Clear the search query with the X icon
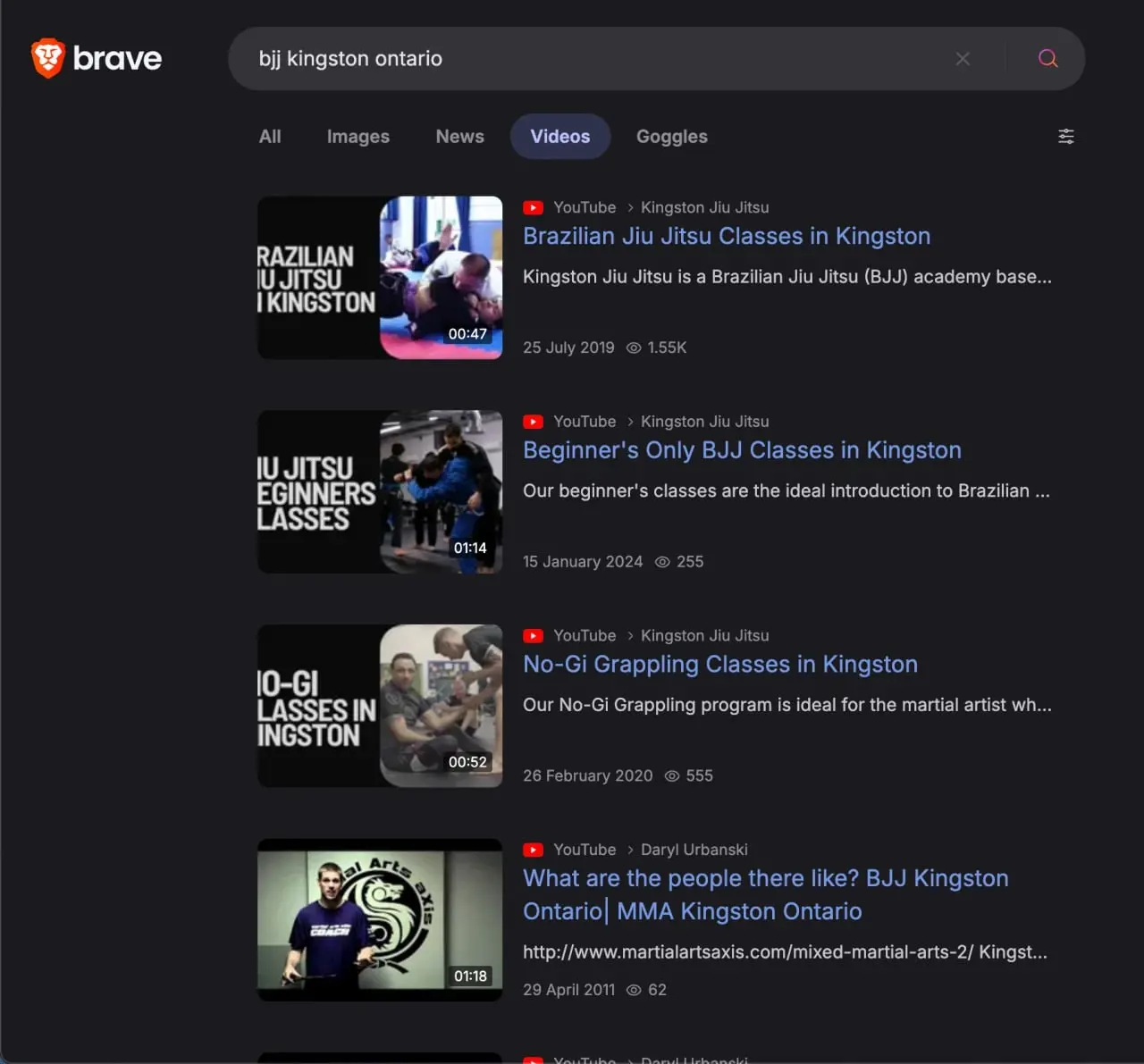 pos(963,59)
